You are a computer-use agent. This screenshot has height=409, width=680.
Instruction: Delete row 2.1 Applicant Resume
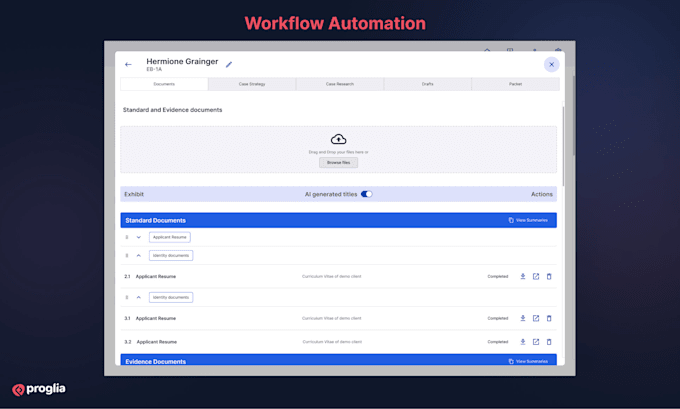tap(549, 276)
